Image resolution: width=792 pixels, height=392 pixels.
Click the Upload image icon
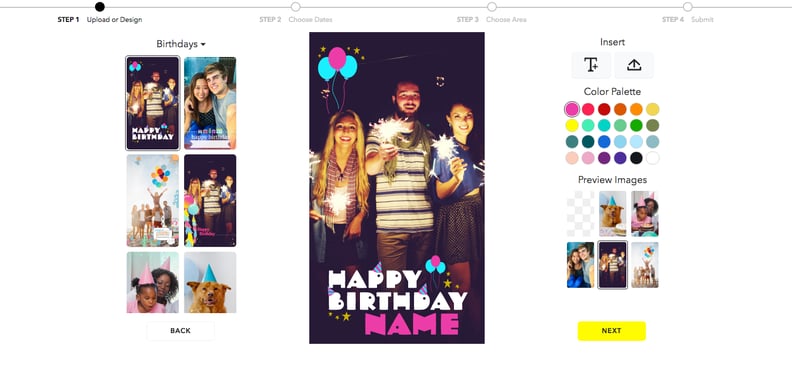634,65
